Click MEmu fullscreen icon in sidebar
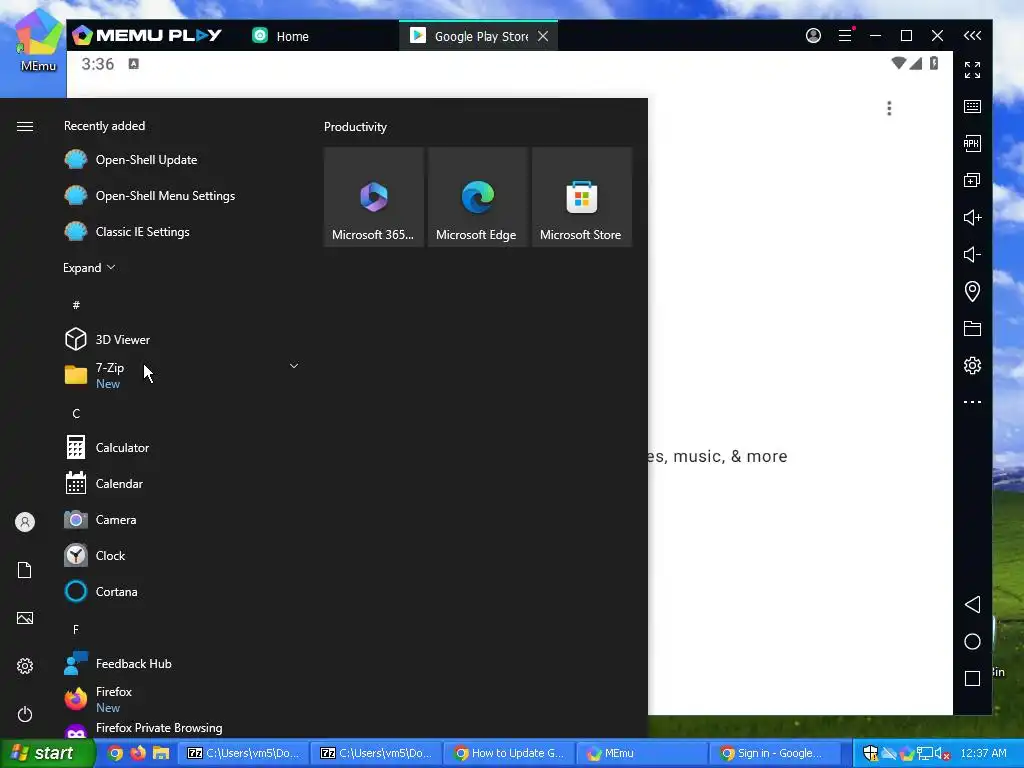 (x=972, y=70)
